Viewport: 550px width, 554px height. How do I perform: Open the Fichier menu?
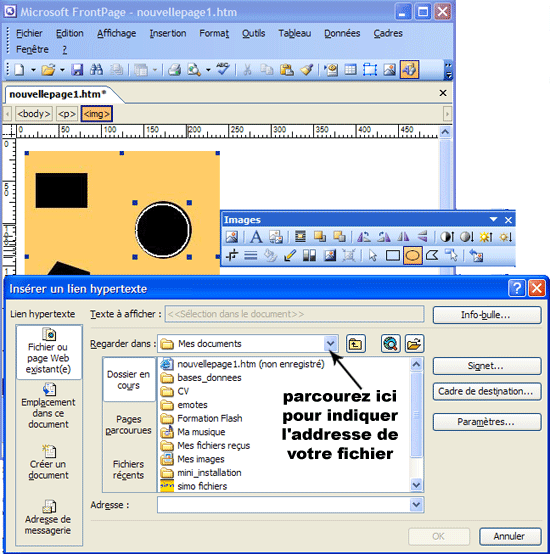click(29, 33)
